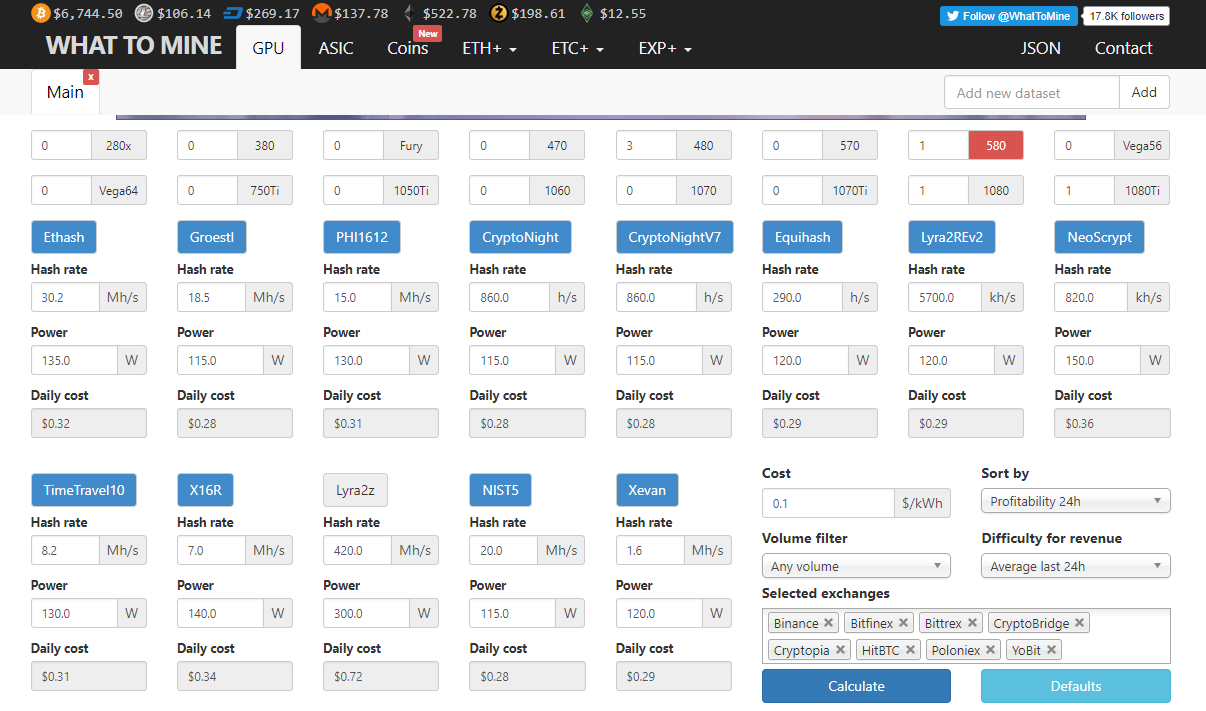Open the Sort by dropdown

(1076, 501)
